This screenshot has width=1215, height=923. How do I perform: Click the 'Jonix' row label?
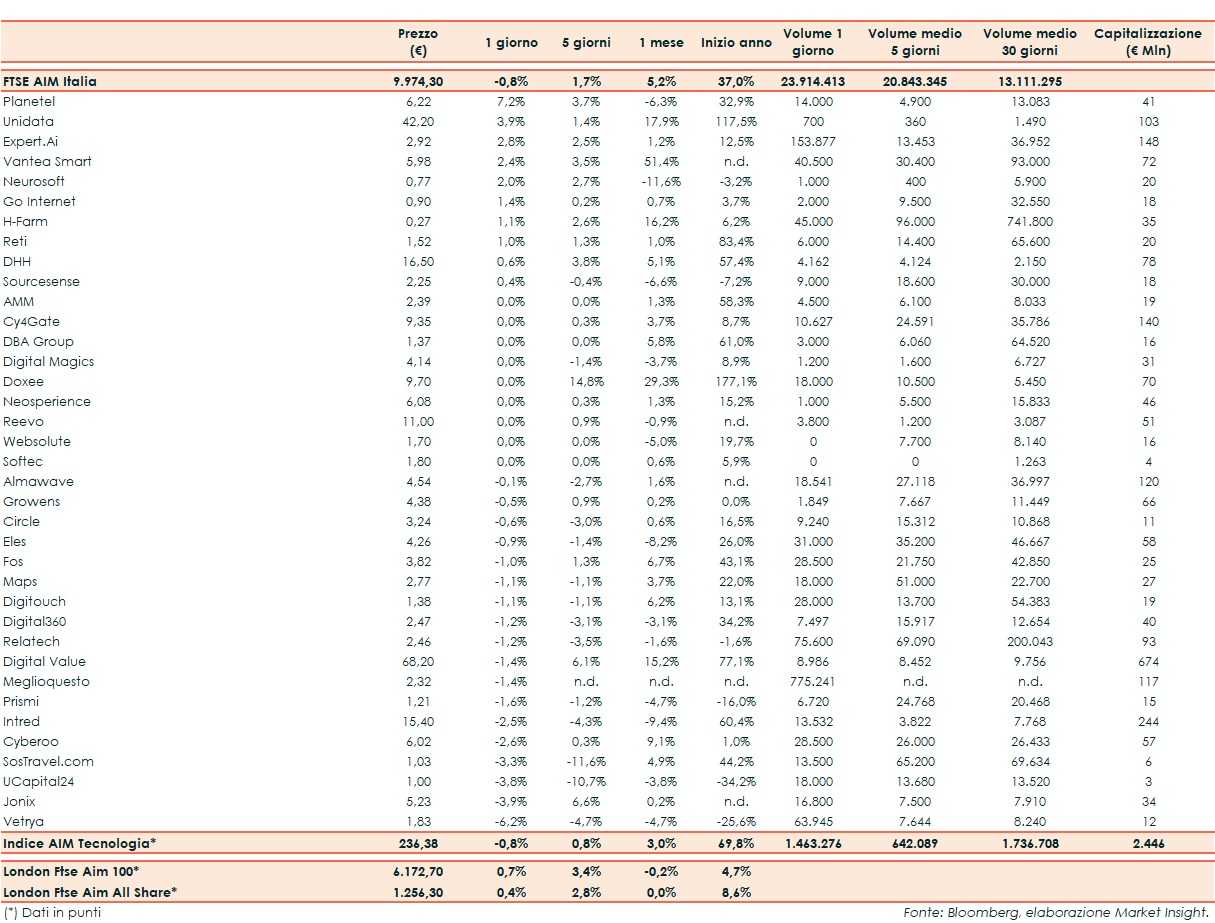click(20, 801)
